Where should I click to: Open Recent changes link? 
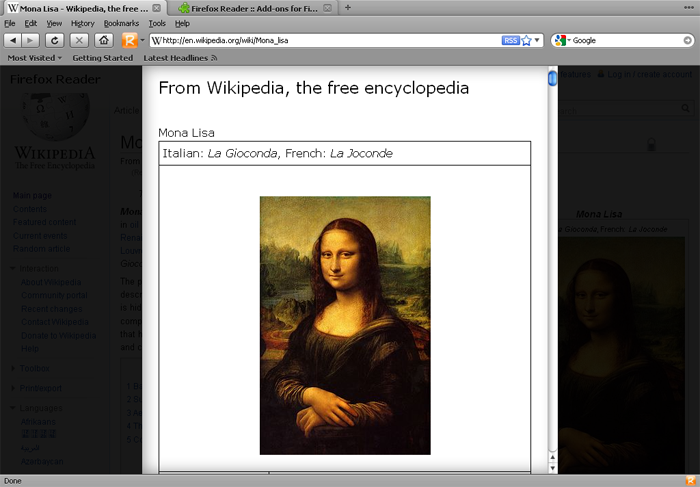click(51, 309)
